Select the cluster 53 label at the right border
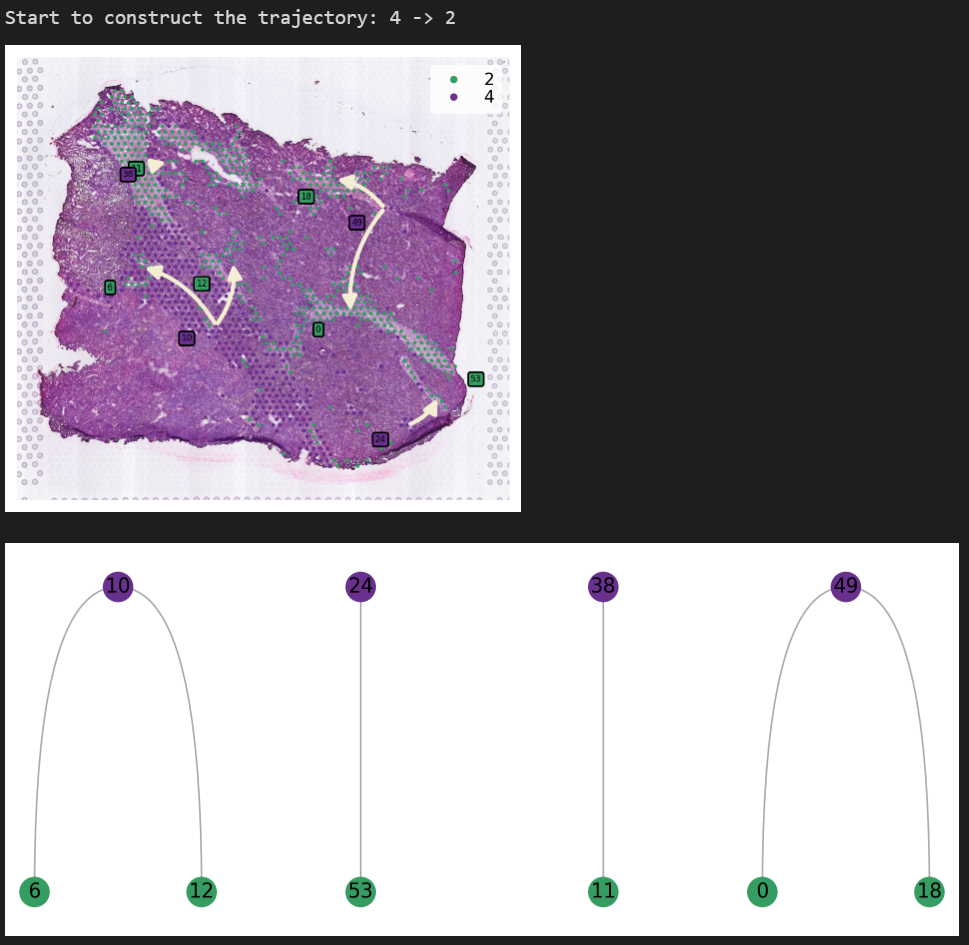 (476, 378)
